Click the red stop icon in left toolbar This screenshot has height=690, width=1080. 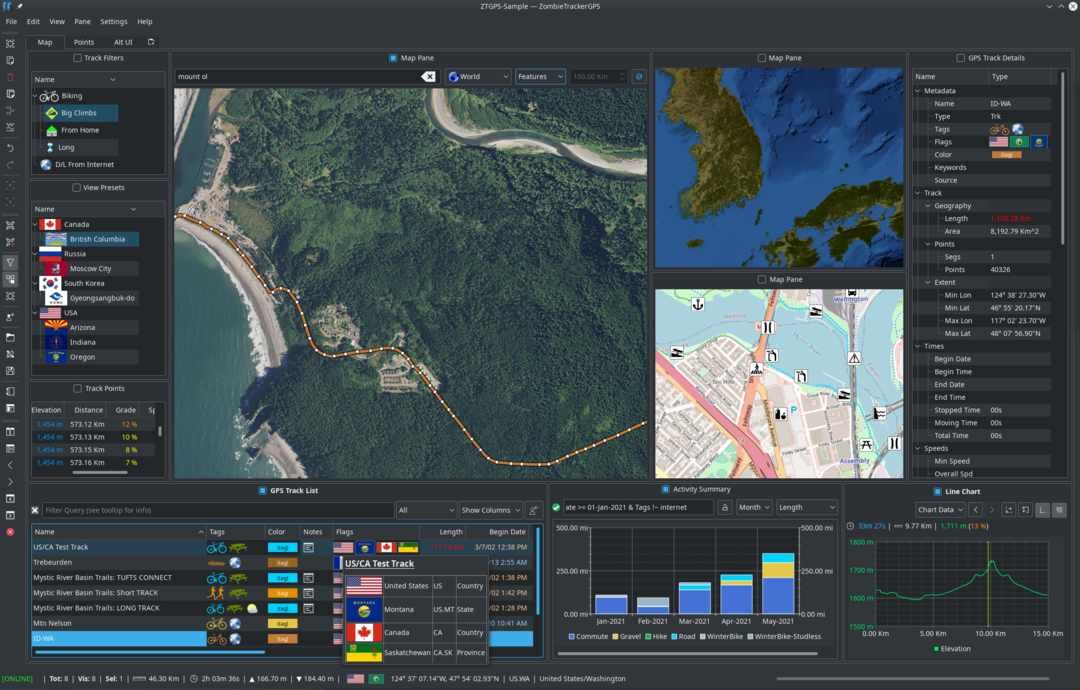[x=10, y=532]
